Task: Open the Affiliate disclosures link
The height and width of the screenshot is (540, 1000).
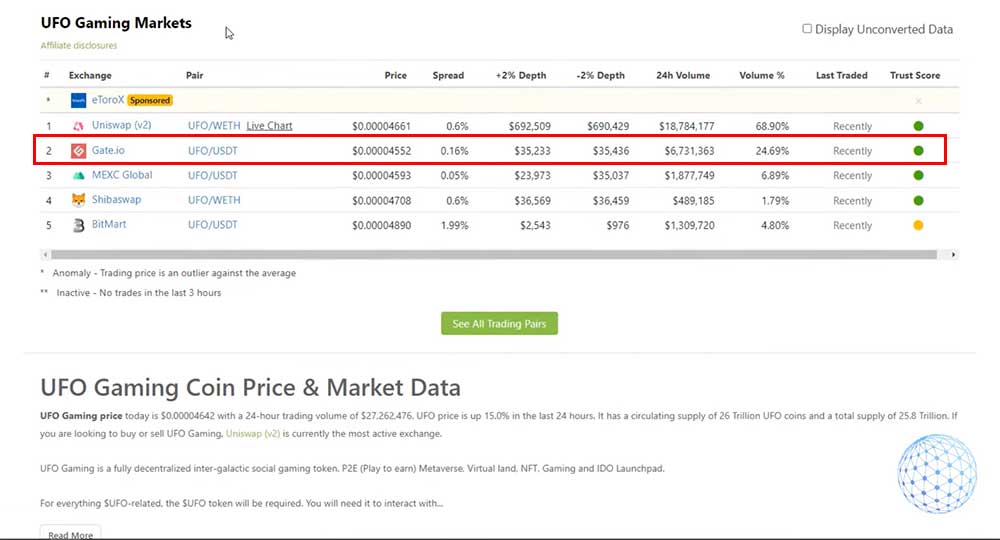Action: coord(78,46)
